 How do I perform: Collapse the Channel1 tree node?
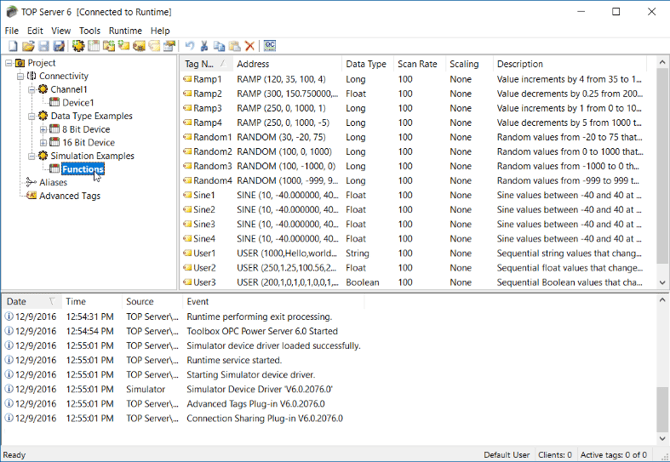(31, 89)
